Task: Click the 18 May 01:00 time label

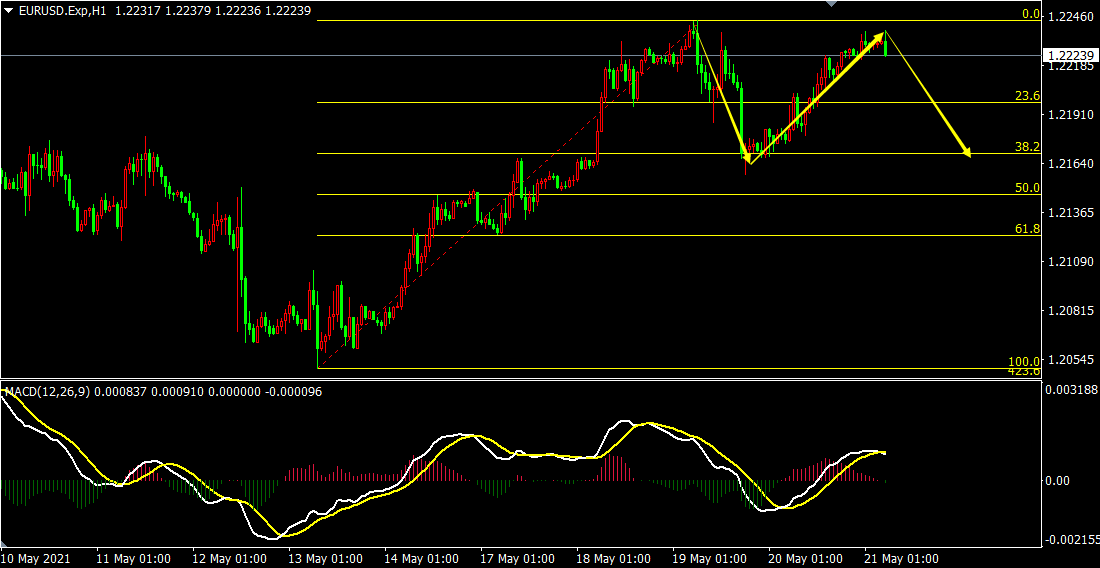Action: pyautogui.click(x=614, y=559)
